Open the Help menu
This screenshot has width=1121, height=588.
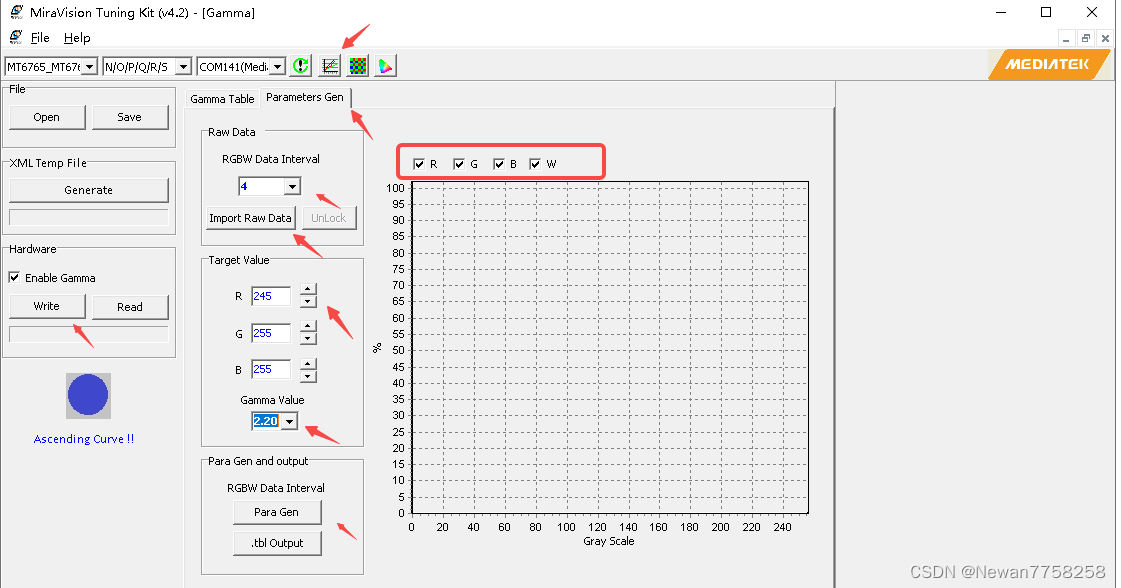coord(77,38)
